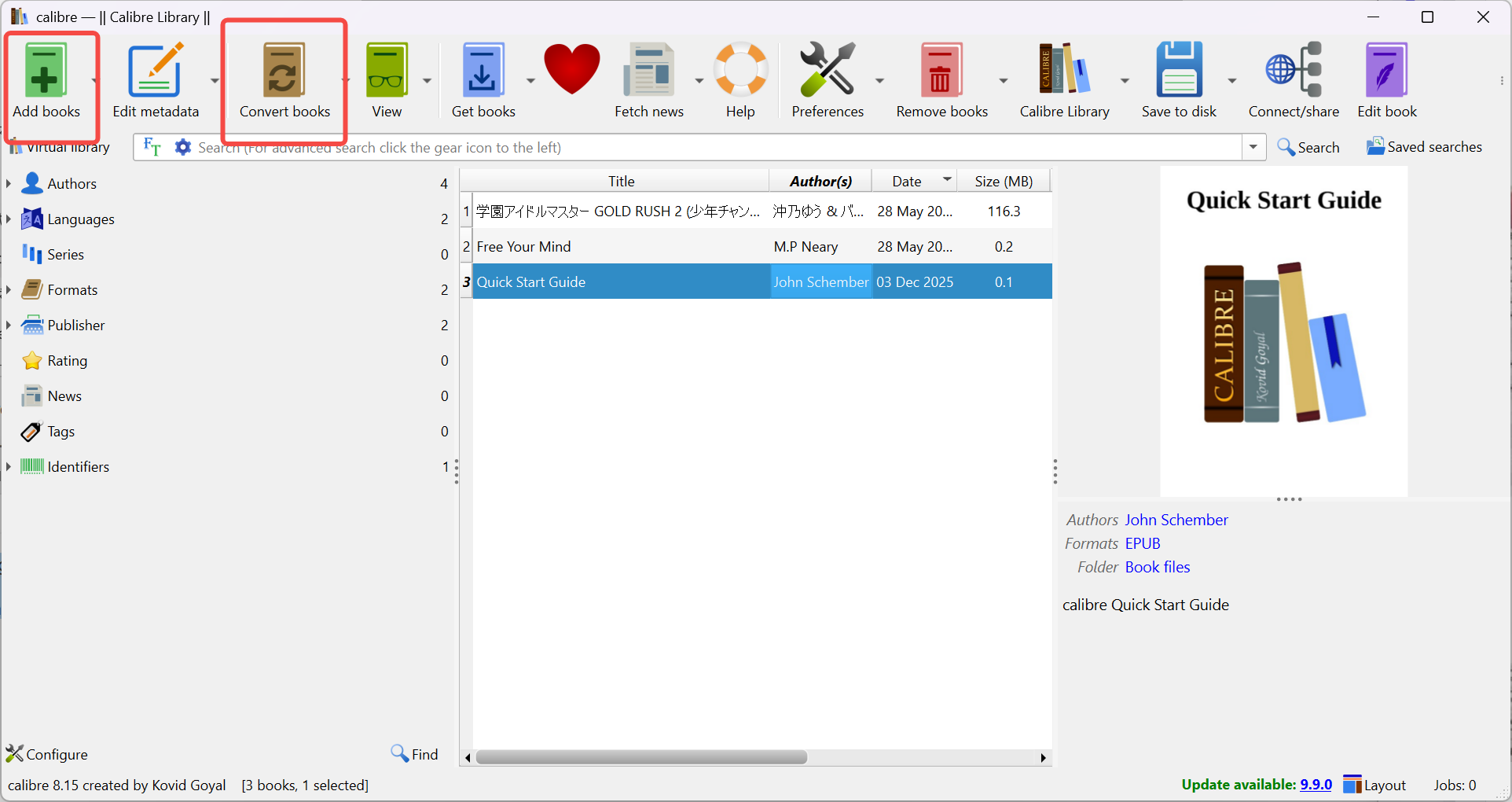Open the View dropdown arrow
This screenshot has height=802, width=1512.
(427, 80)
